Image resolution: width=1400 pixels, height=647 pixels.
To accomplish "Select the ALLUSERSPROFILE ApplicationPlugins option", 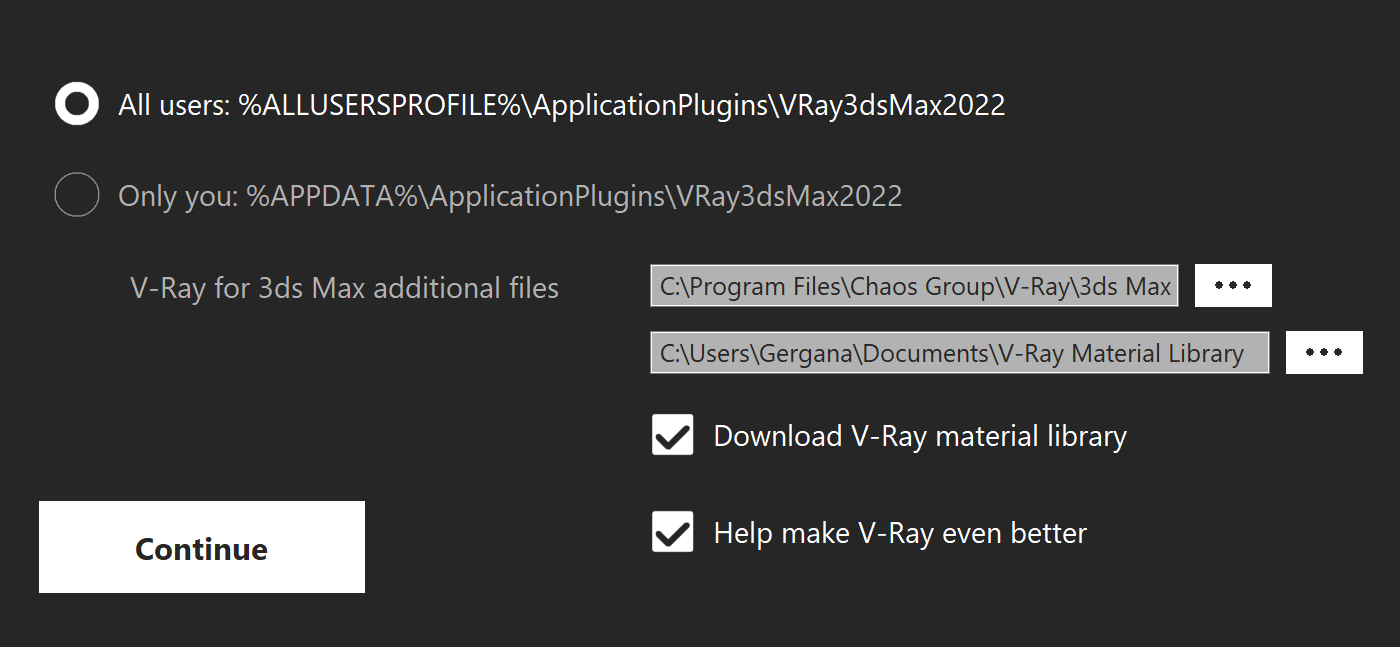I will click(76, 104).
